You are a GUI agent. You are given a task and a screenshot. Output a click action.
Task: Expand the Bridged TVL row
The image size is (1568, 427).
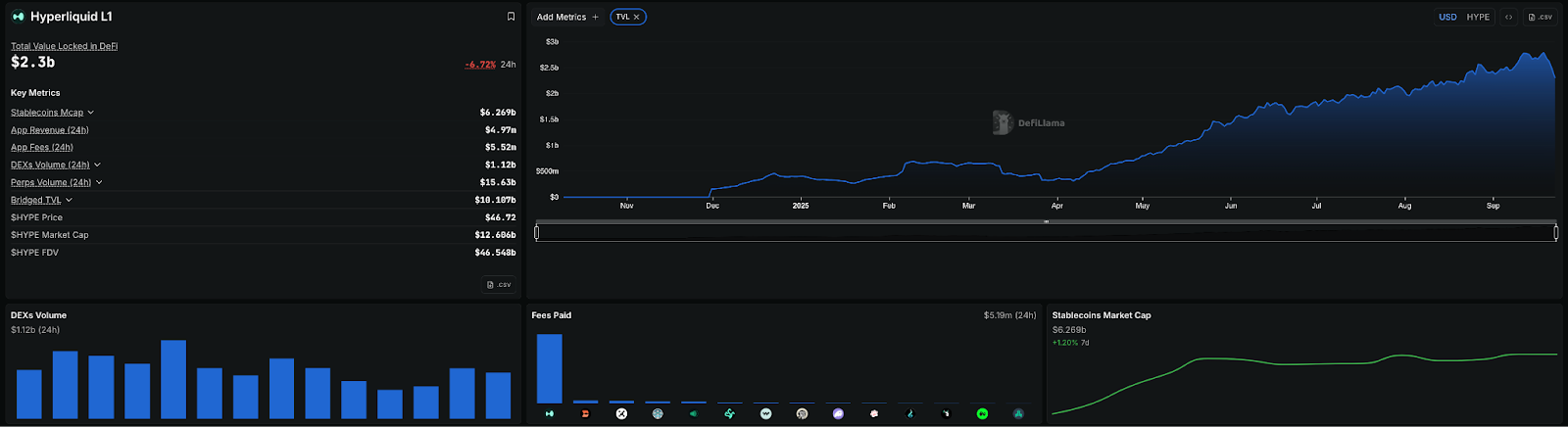tap(69, 200)
